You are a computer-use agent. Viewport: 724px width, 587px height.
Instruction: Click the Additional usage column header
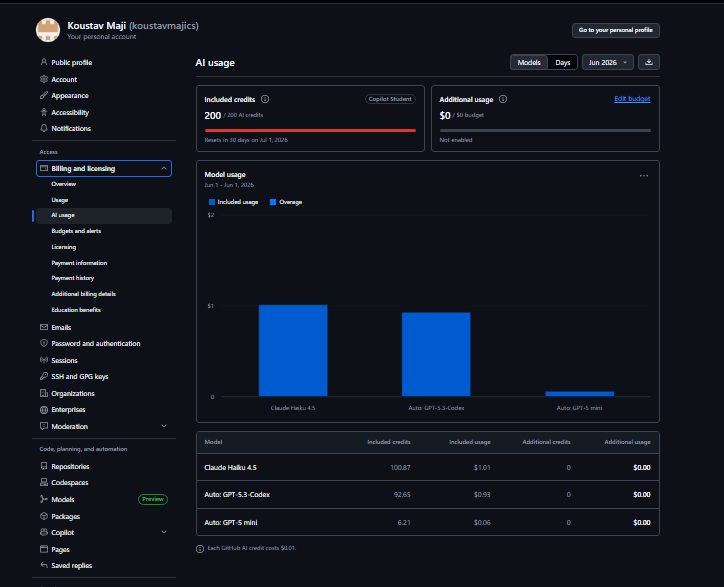[x=627, y=442]
